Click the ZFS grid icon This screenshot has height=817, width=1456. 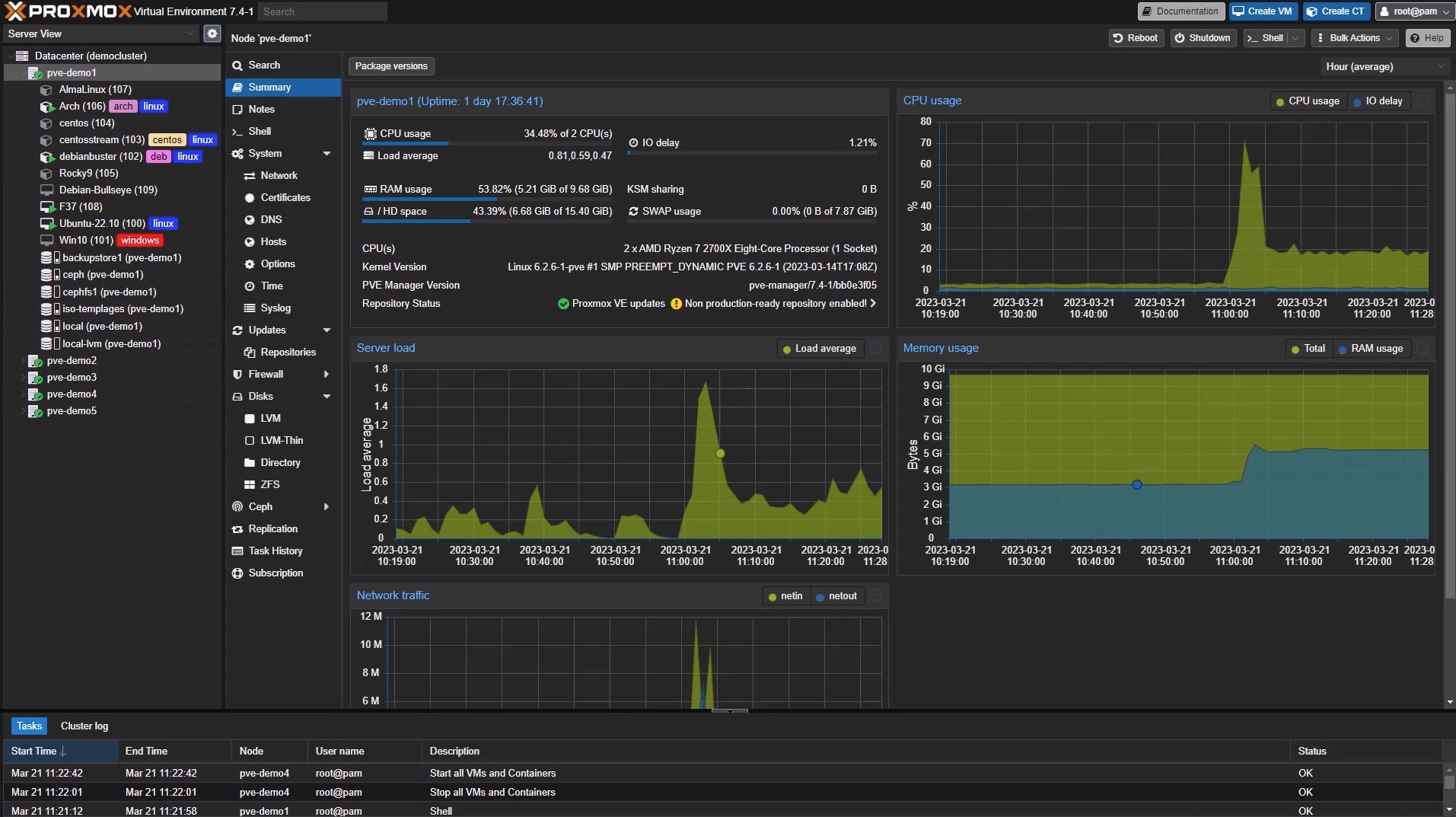[x=250, y=484]
